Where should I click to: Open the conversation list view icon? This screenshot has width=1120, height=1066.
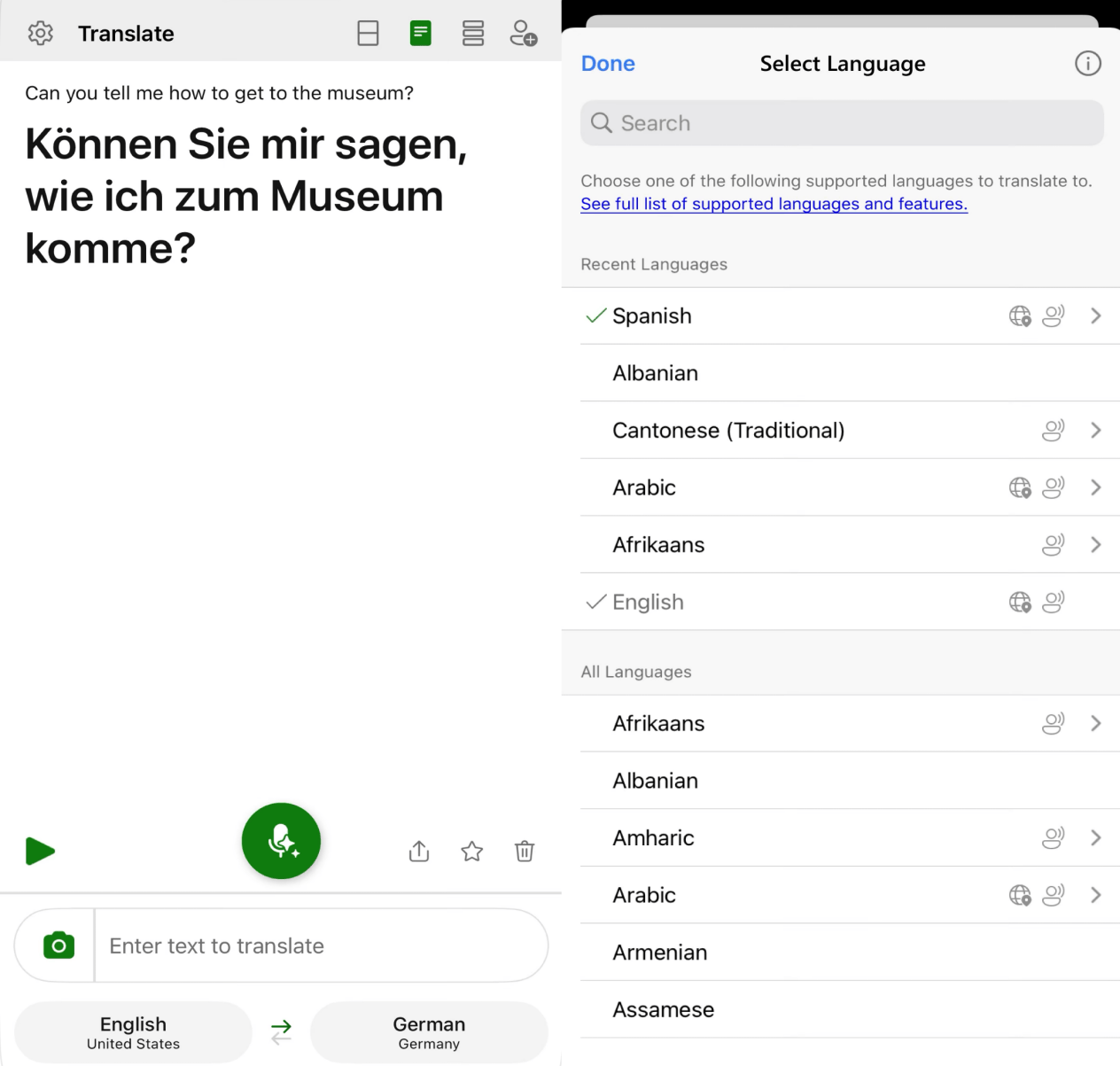[x=473, y=34]
